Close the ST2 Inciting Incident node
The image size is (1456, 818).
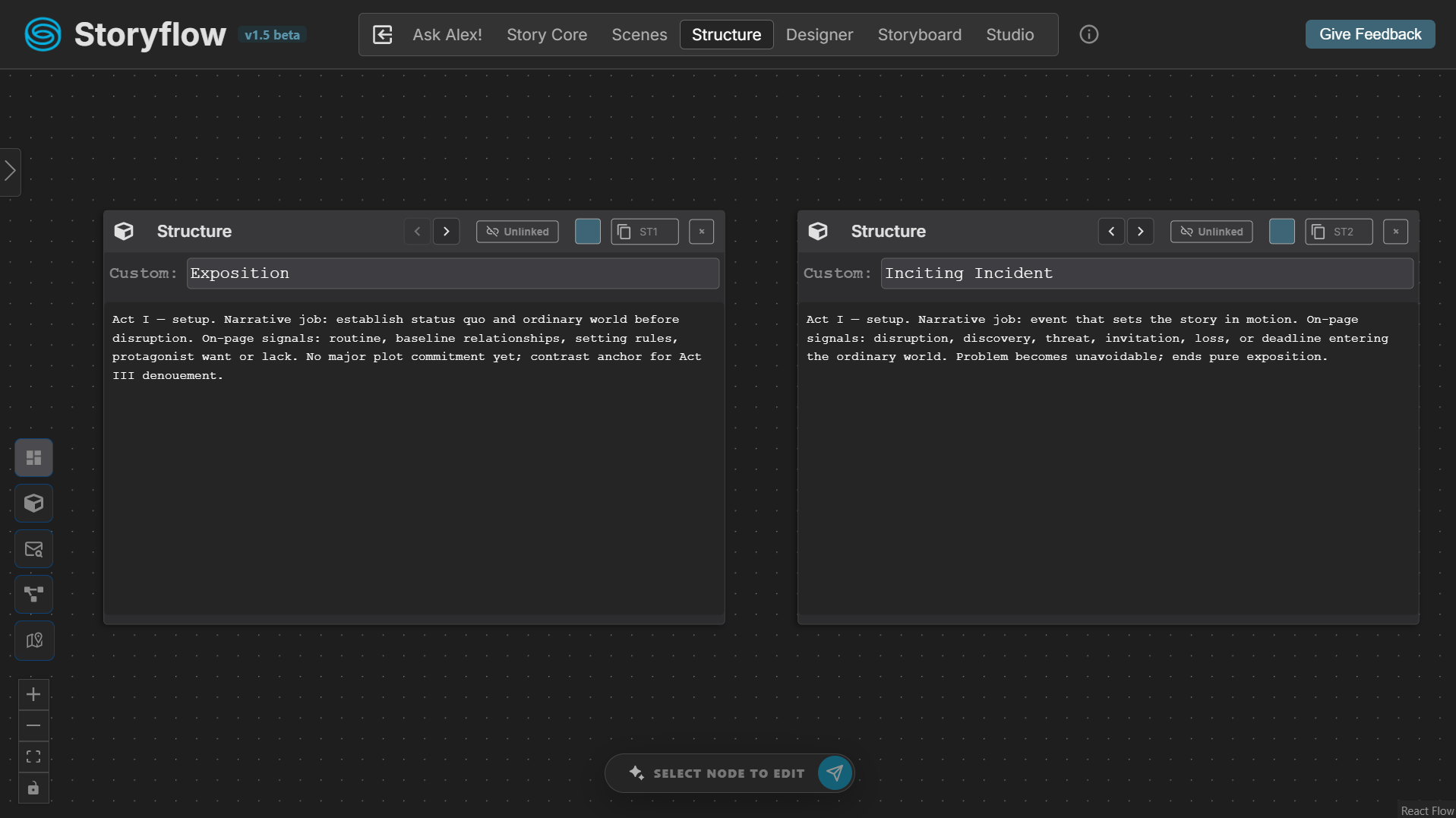(x=1396, y=232)
